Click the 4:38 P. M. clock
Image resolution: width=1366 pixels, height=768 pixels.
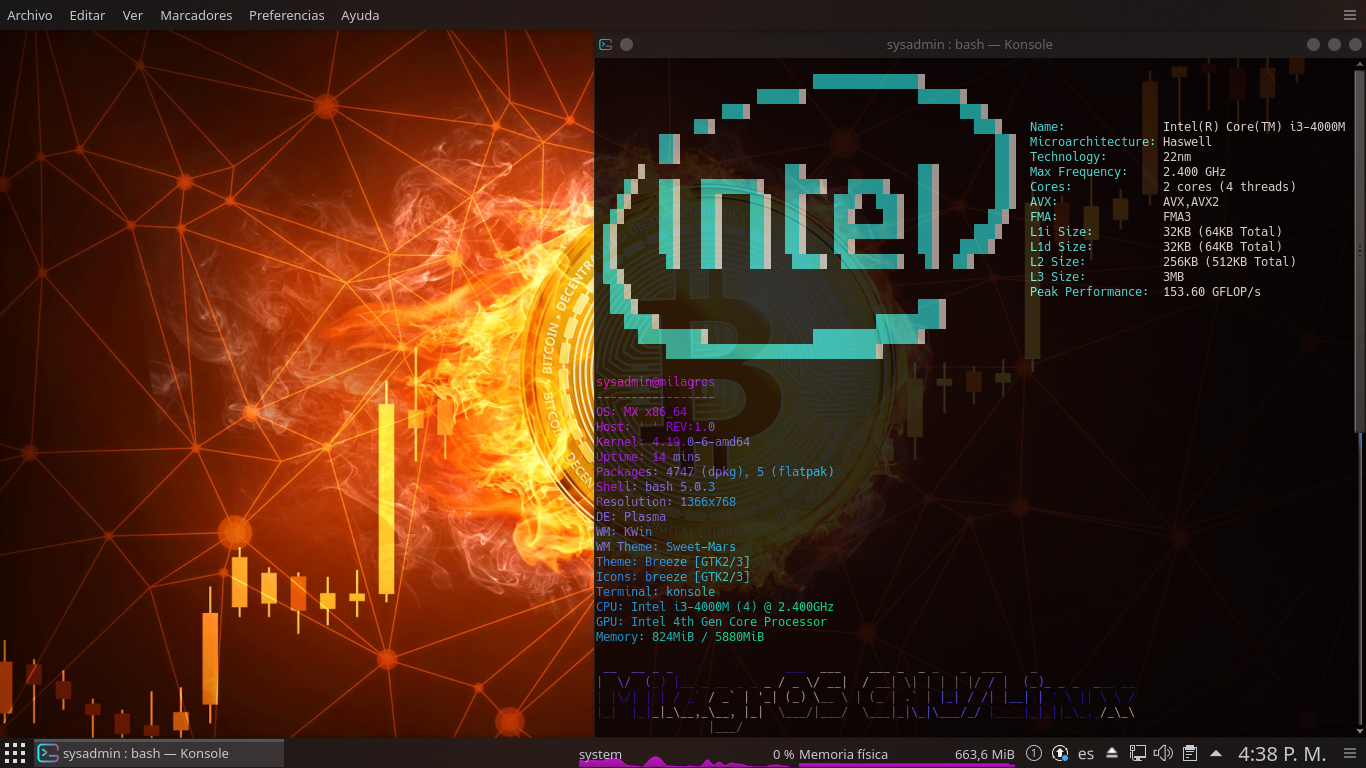pos(1282,754)
